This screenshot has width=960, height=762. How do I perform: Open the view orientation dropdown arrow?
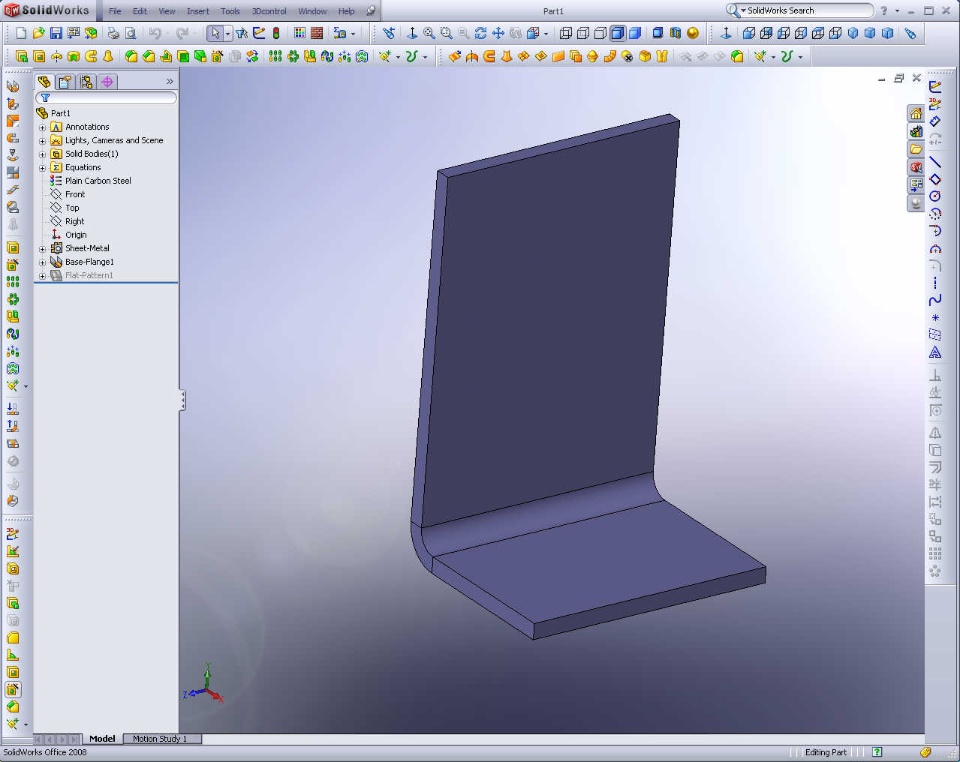tap(546, 33)
